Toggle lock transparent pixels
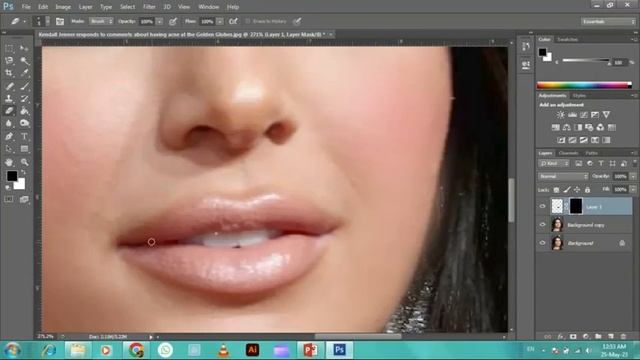Viewport: 640px width, 360px height. (x=556, y=190)
